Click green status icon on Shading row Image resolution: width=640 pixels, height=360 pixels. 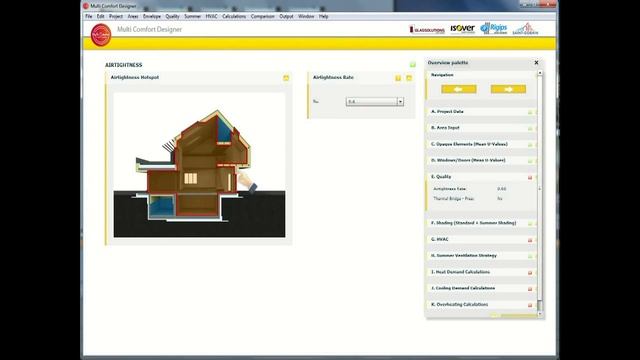tap(530, 224)
